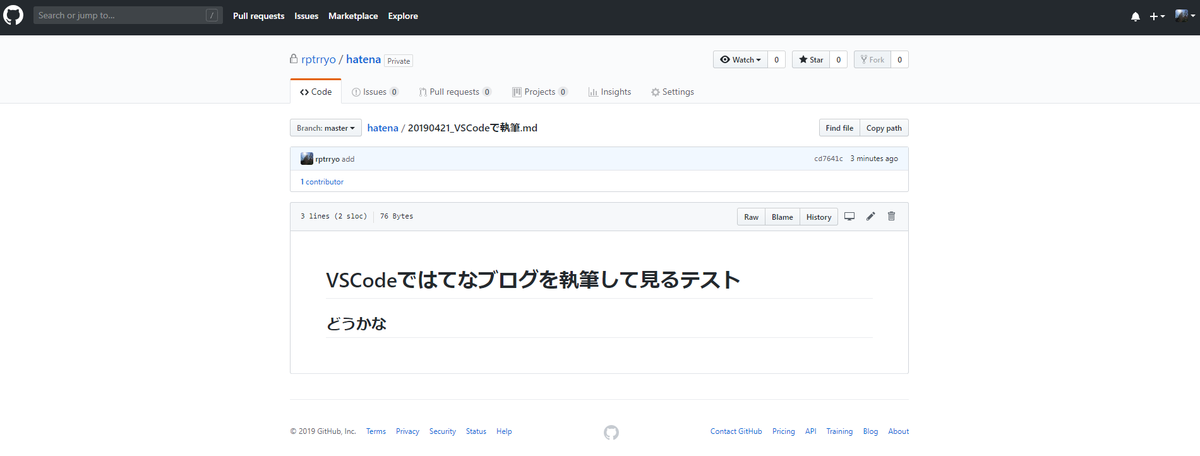
Task: Open the footer Terms link
Action: [376, 432]
